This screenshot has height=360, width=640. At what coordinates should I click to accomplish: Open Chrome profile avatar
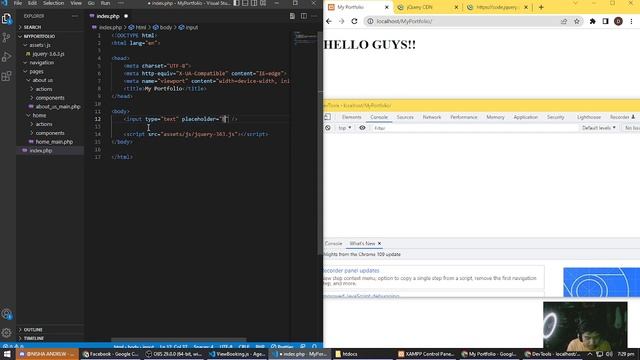click(x=618, y=21)
